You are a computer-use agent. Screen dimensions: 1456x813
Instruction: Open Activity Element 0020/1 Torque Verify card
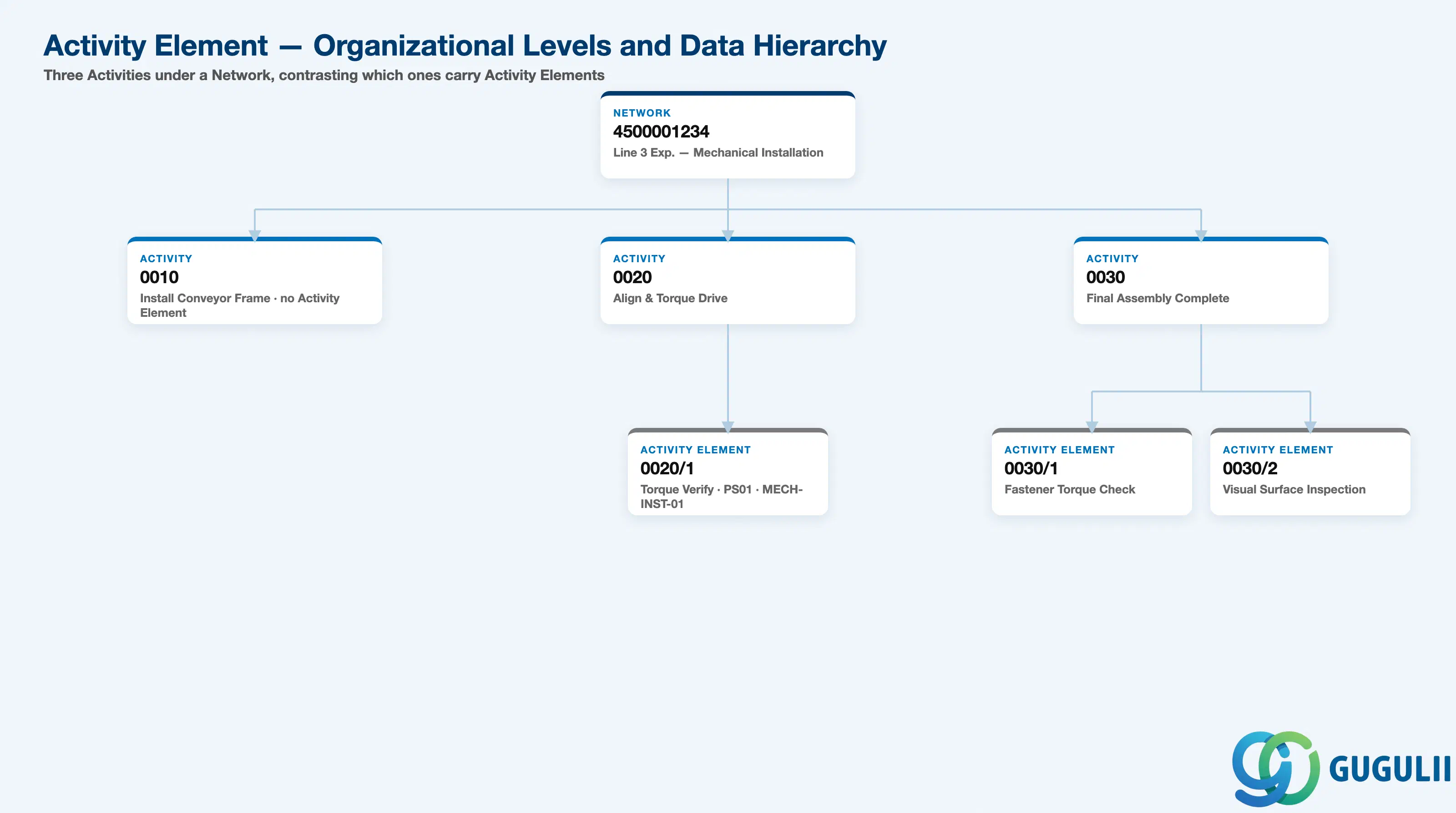tap(728, 472)
